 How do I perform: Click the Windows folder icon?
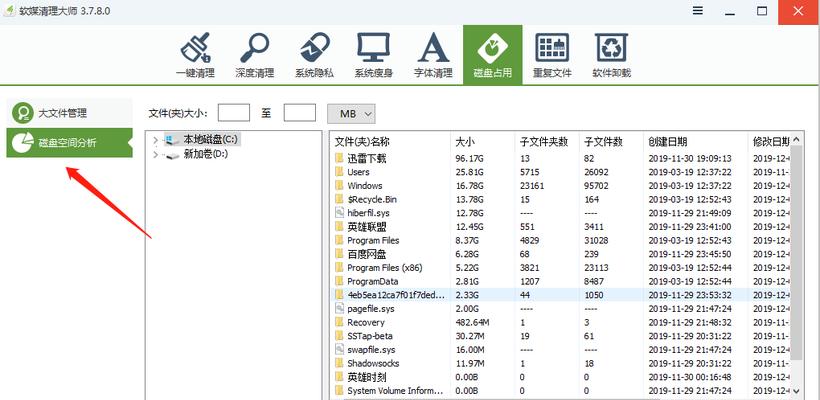click(x=339, y=186)
